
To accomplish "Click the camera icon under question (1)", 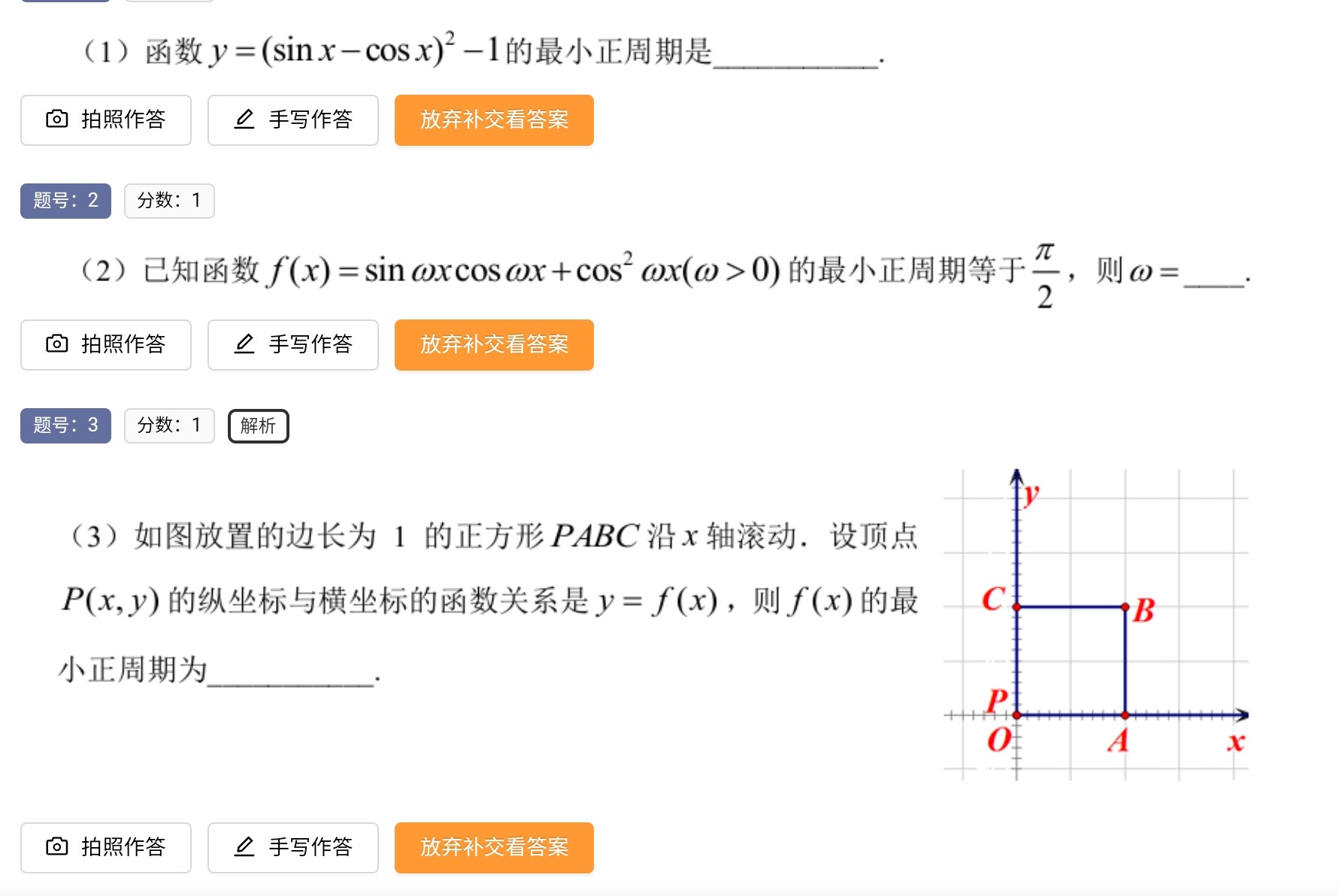I will [57, 119].
